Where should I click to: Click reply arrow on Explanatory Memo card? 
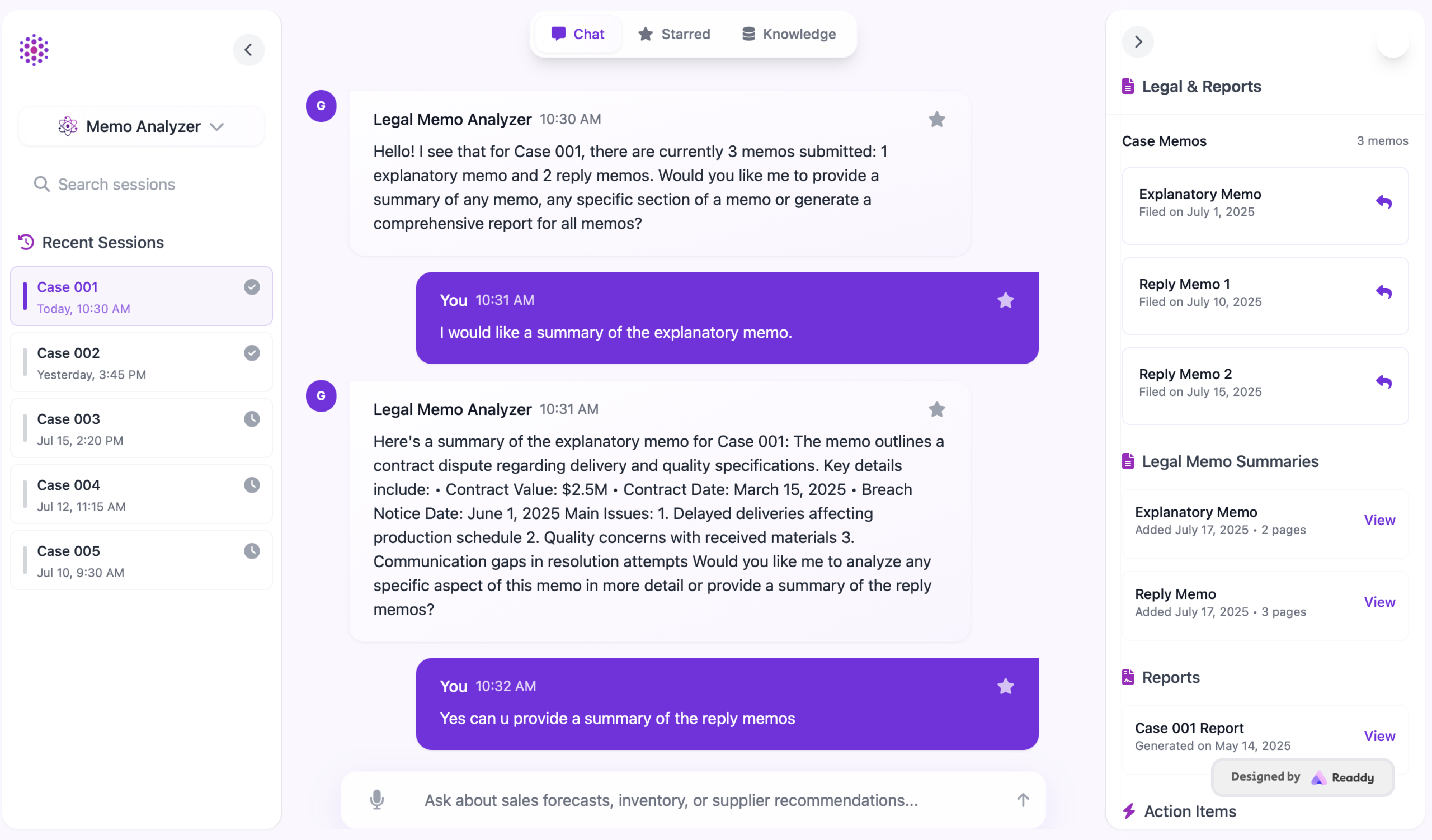tap(1384, 202)
